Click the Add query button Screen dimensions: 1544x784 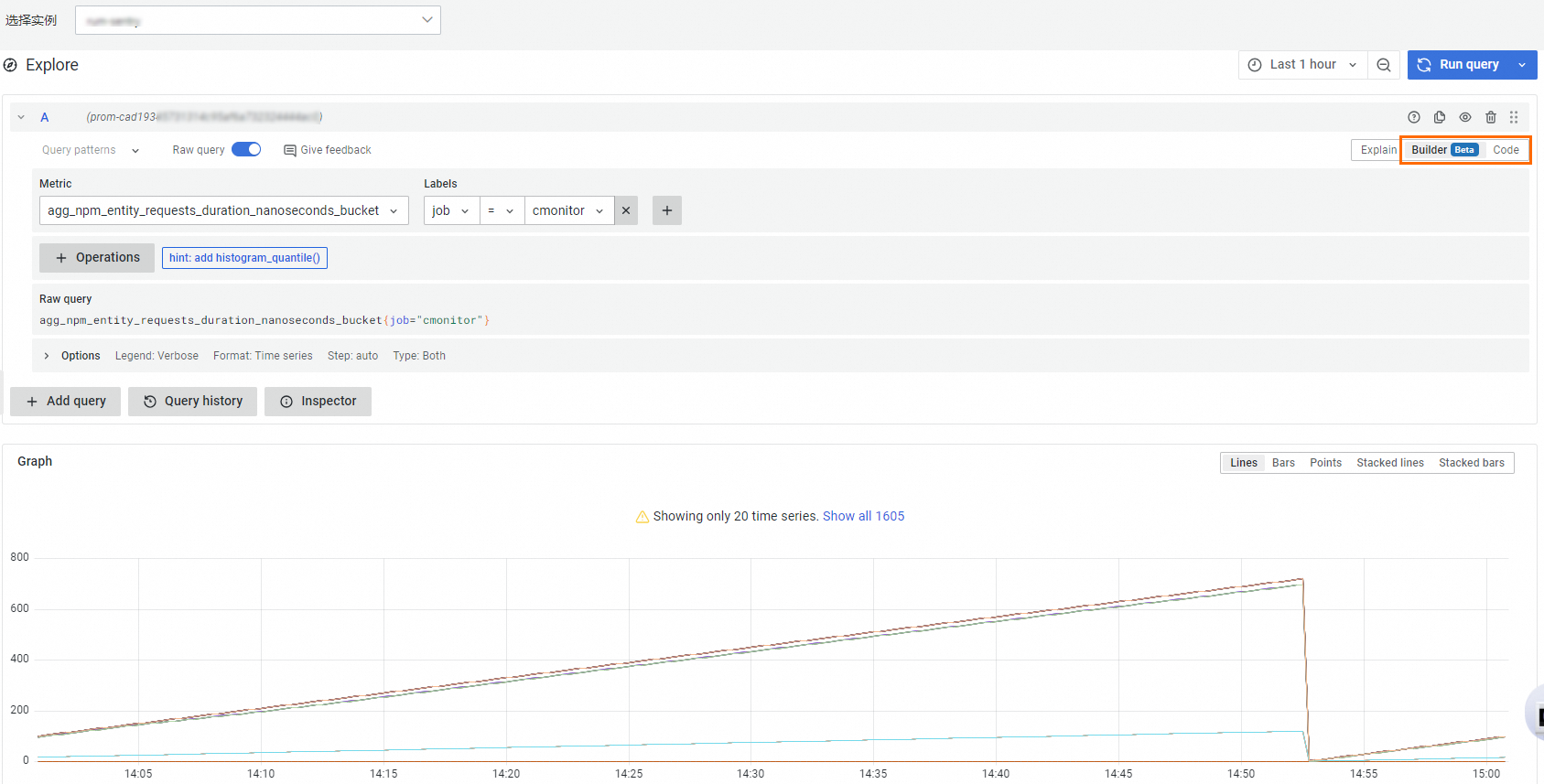[x=66, y=402]
